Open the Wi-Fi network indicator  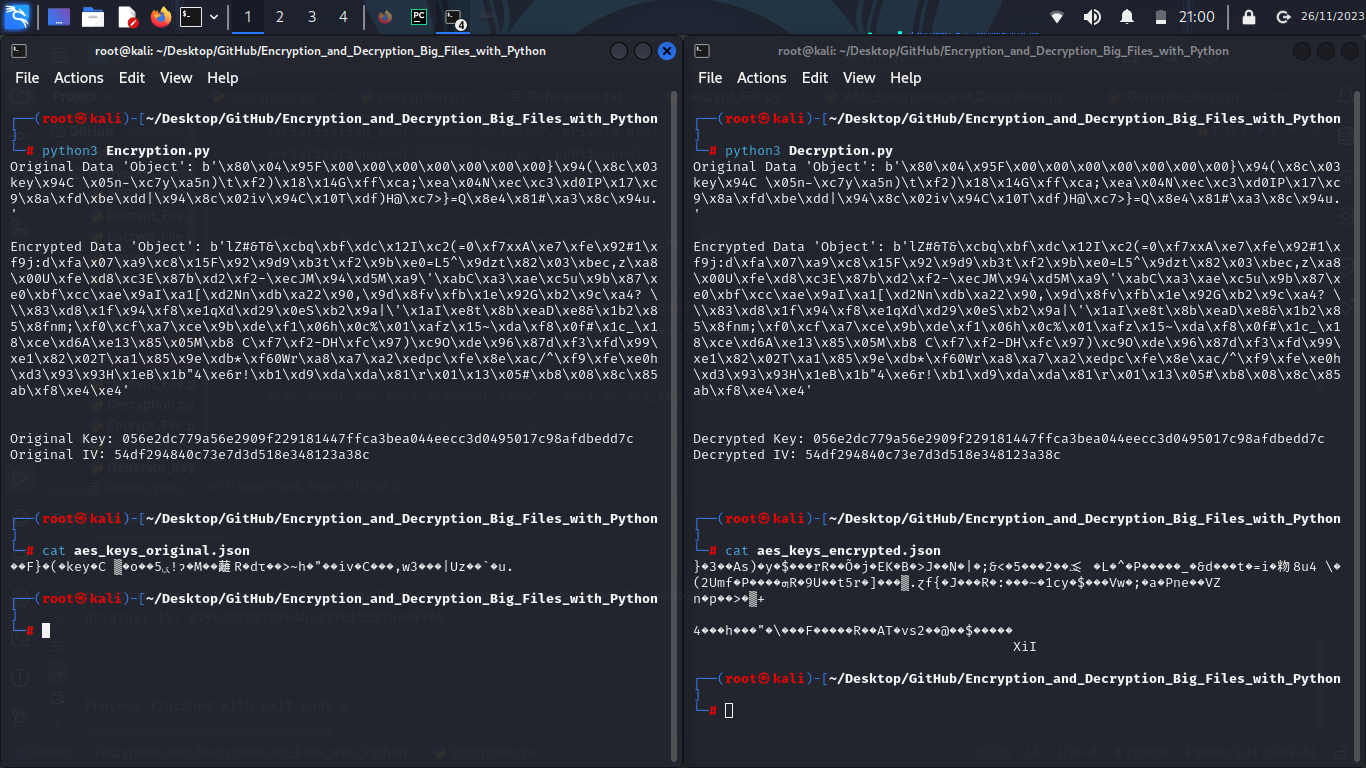point(1057,16)
